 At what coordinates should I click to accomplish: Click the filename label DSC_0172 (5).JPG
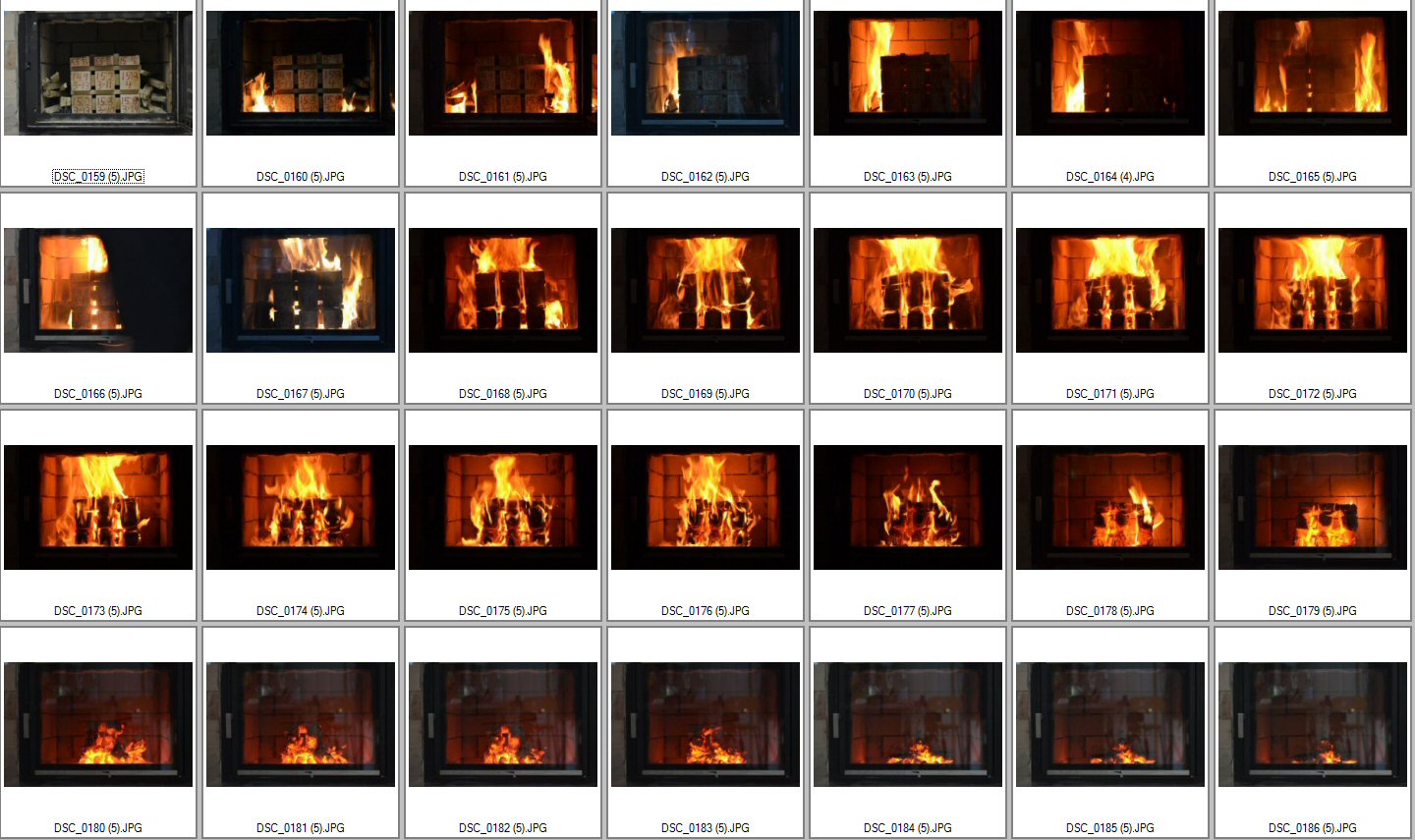click(x=1313, y=394)
